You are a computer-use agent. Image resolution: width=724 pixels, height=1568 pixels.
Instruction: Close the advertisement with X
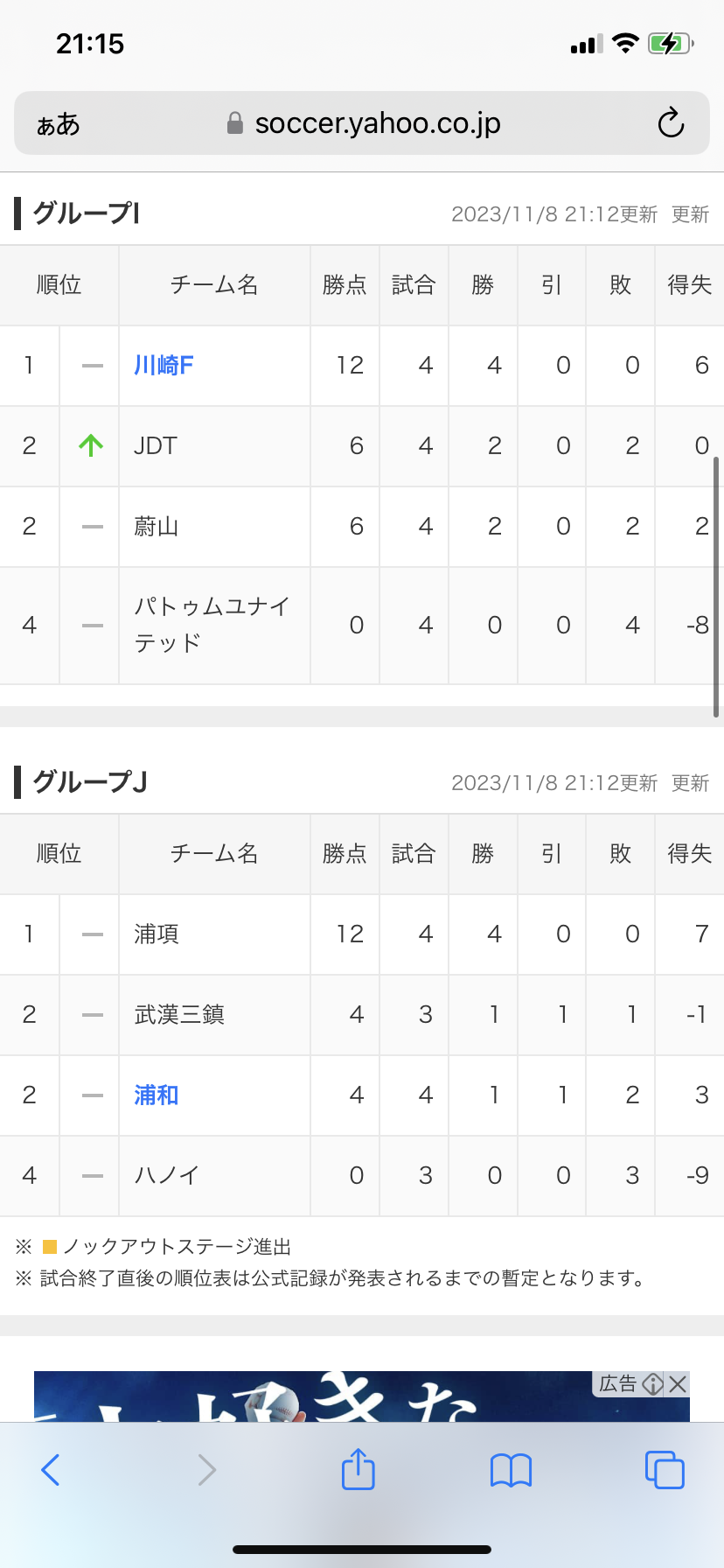click(678, 1383)
